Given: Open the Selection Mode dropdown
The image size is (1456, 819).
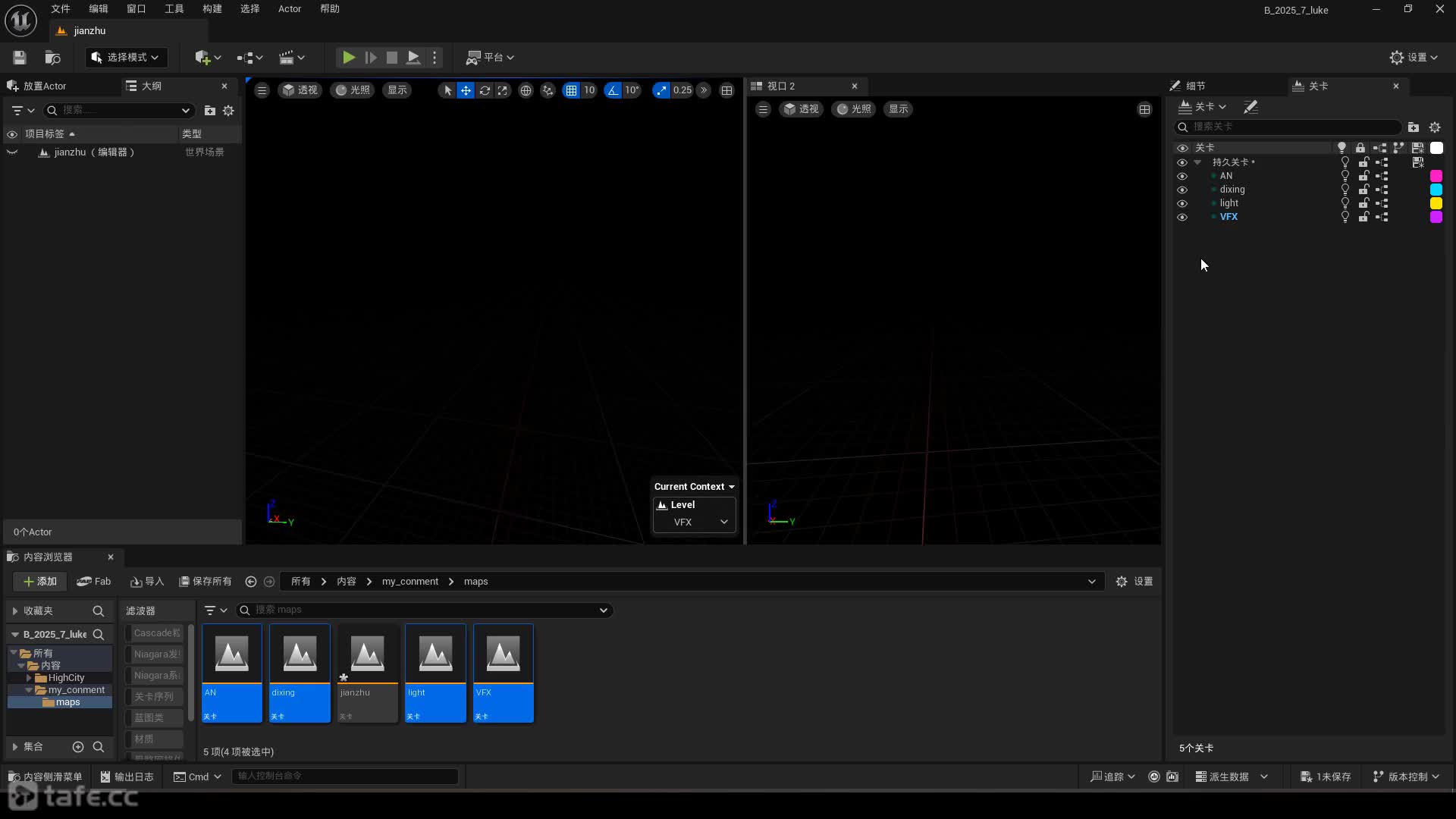Looking at the screenshot, I should (x=126, y=57).
